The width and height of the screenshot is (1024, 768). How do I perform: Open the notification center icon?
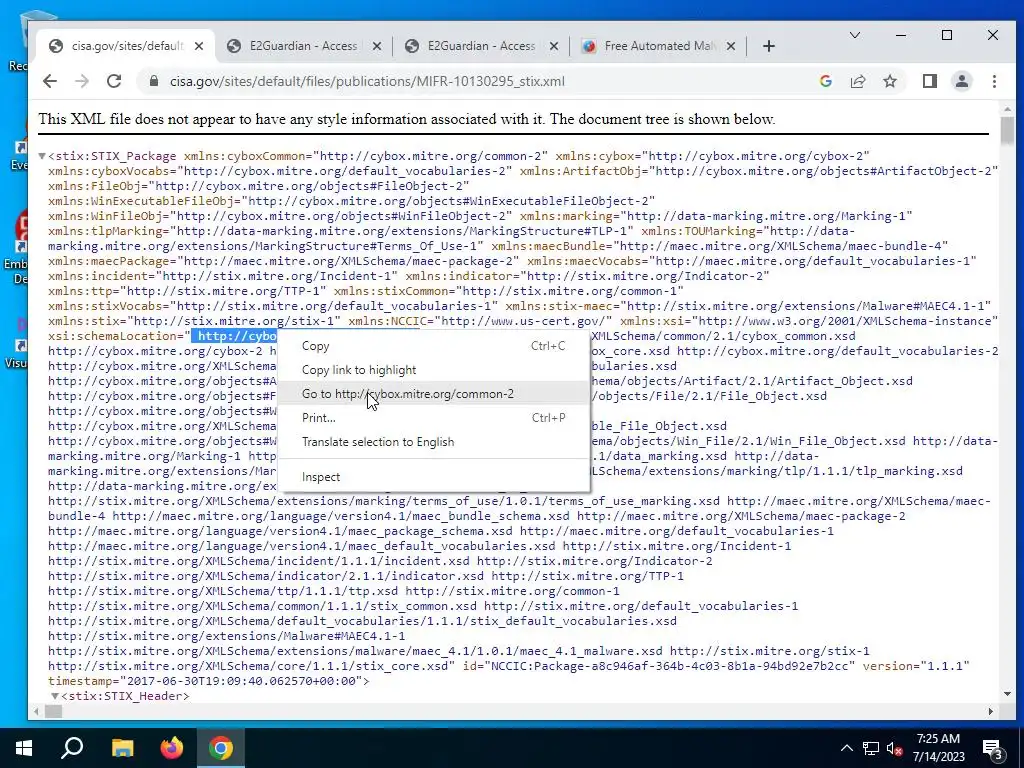click(x=992, y=748)
